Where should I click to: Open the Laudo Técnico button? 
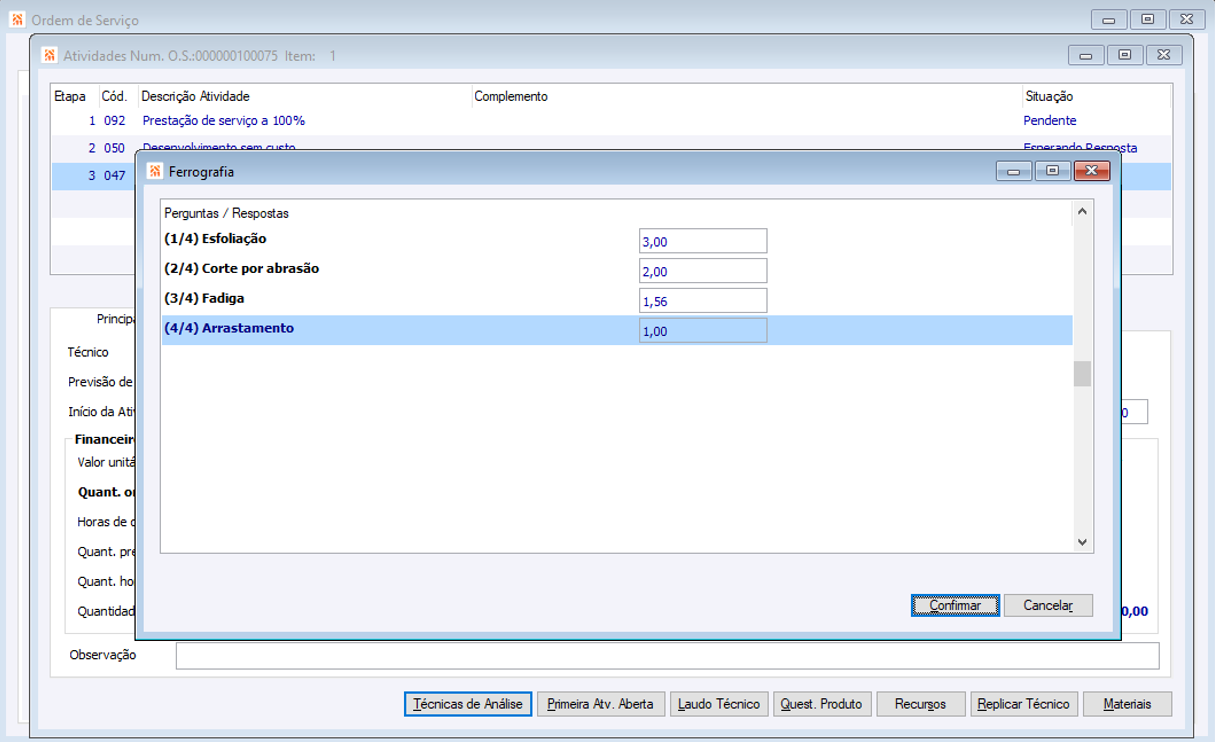(719, 704)
